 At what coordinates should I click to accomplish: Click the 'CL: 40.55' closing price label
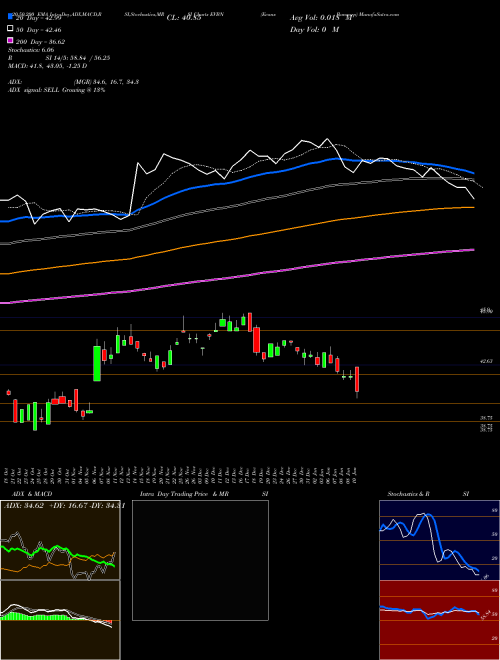[183, 18]
